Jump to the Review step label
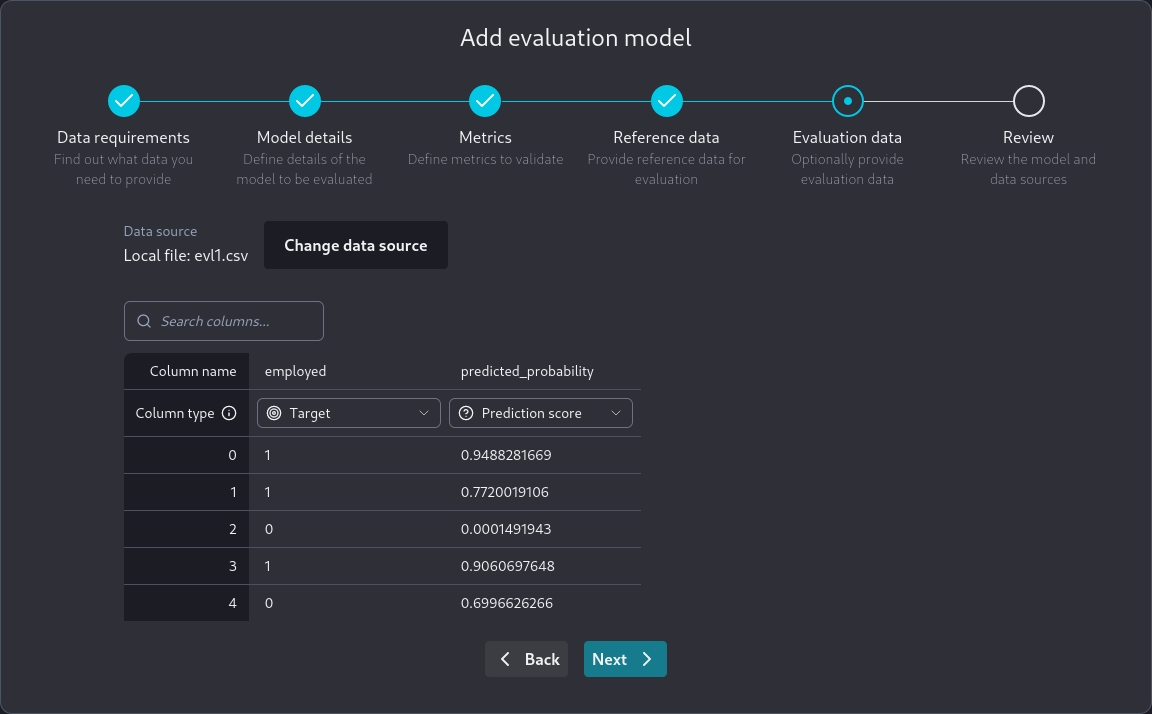 coord(1028,137)
